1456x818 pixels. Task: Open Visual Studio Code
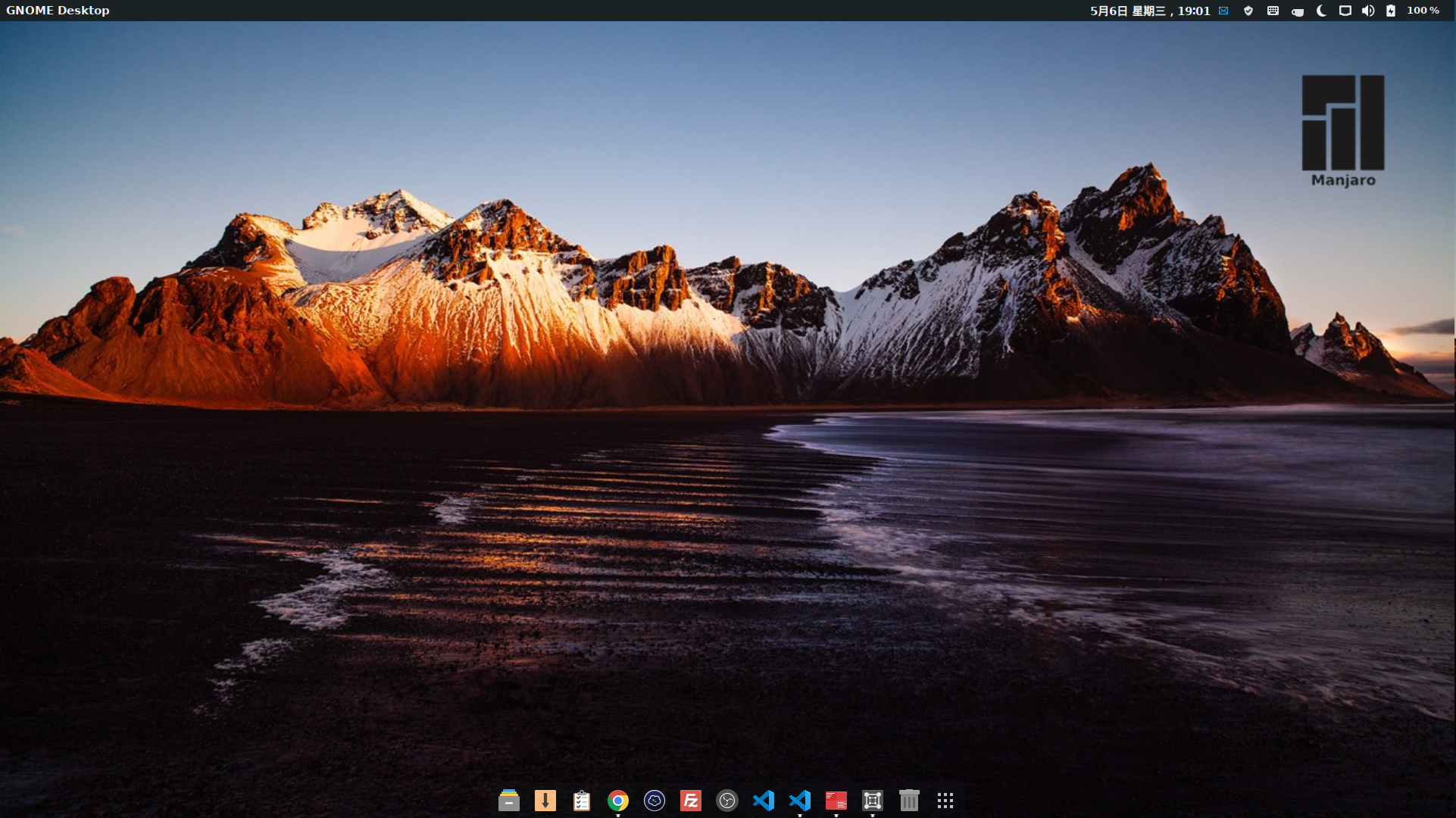[764, 801]
